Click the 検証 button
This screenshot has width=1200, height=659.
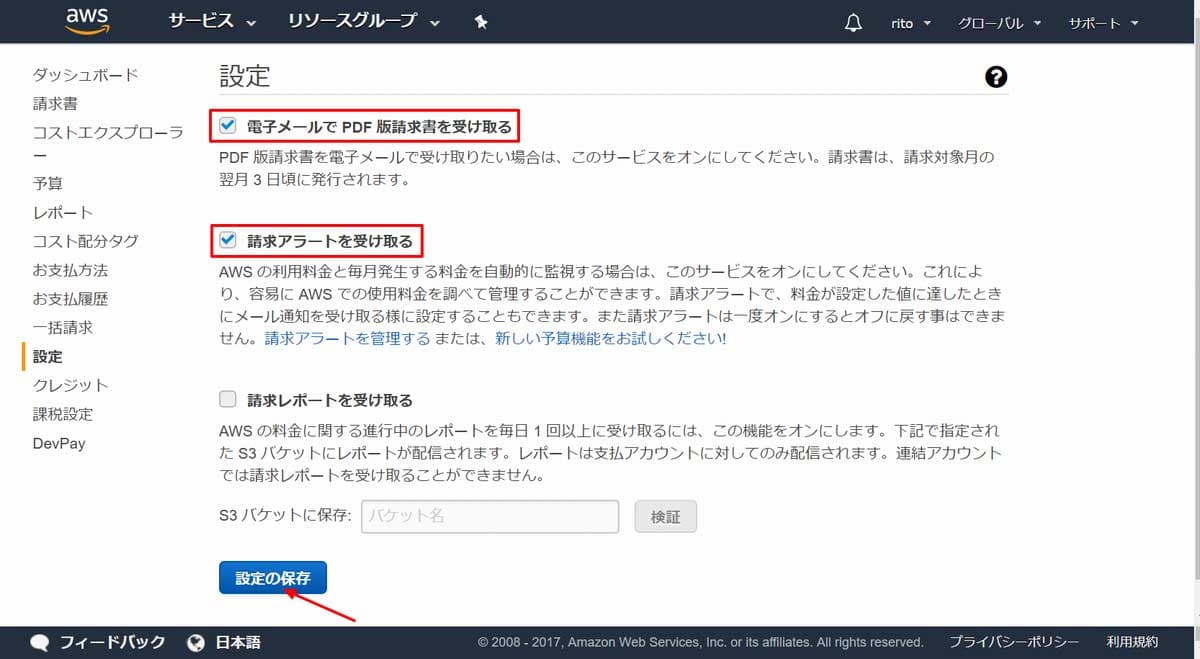pyautogui.click(x=665, y=516)
